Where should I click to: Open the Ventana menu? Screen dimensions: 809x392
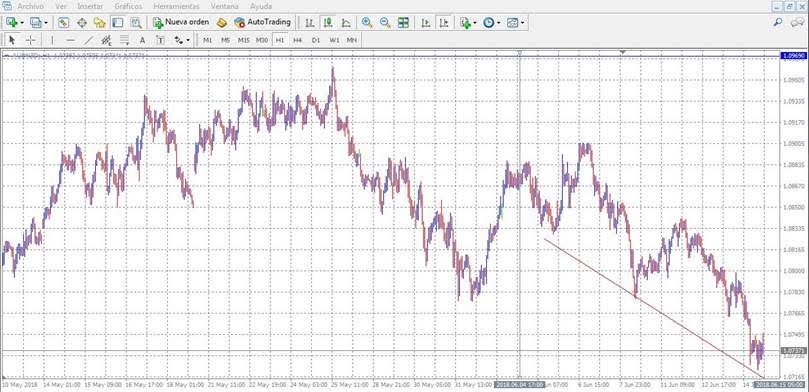point(225,7)
